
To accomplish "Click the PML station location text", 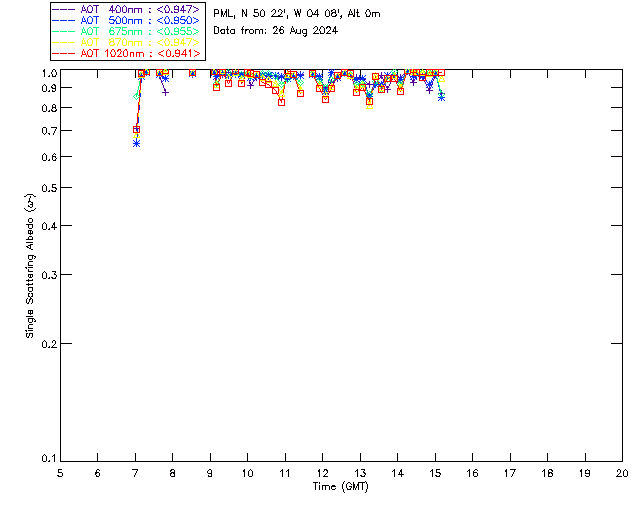I will tap(297, 14).
